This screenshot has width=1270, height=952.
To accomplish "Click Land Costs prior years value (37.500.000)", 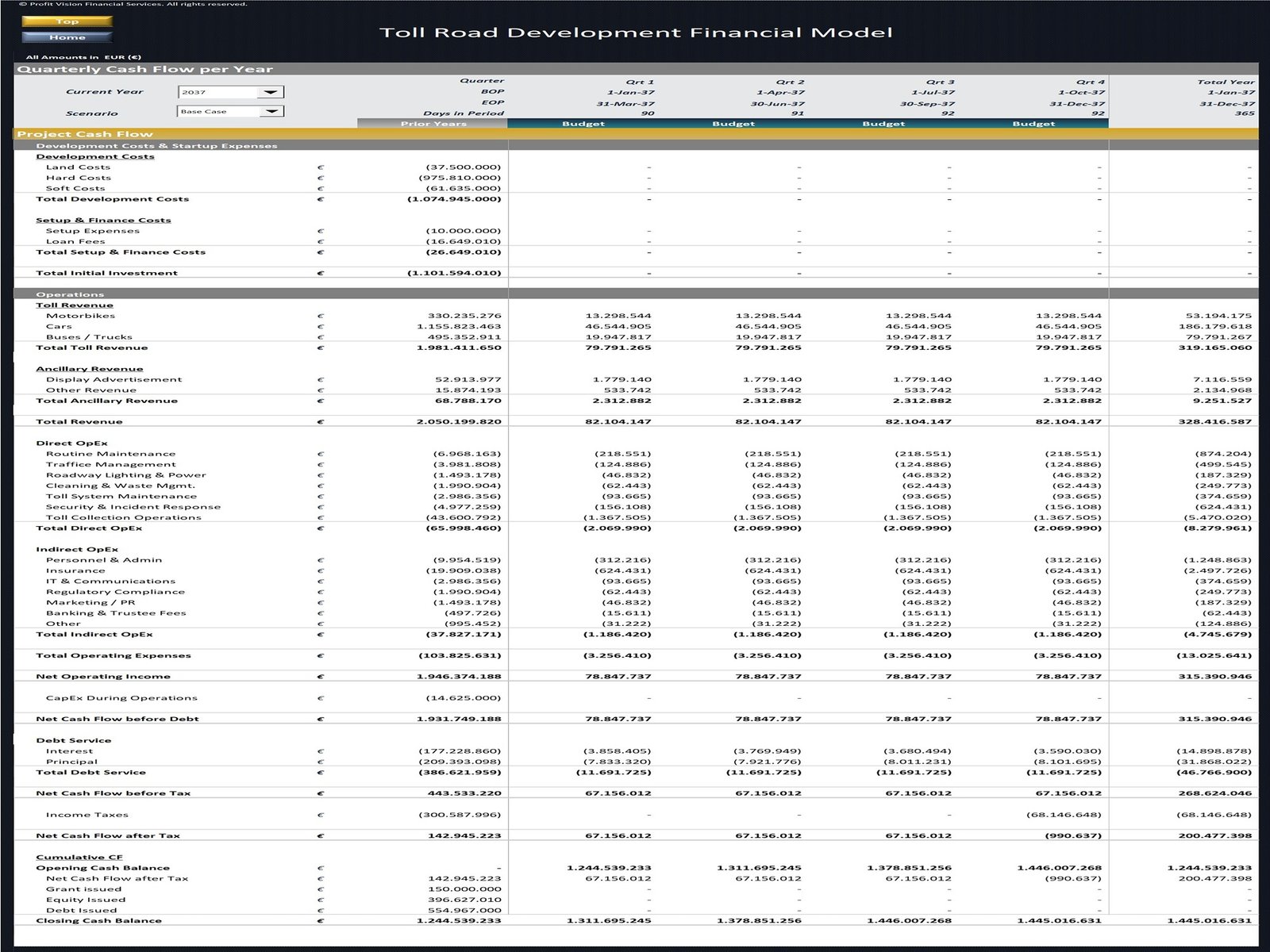I will coord(464,167).
